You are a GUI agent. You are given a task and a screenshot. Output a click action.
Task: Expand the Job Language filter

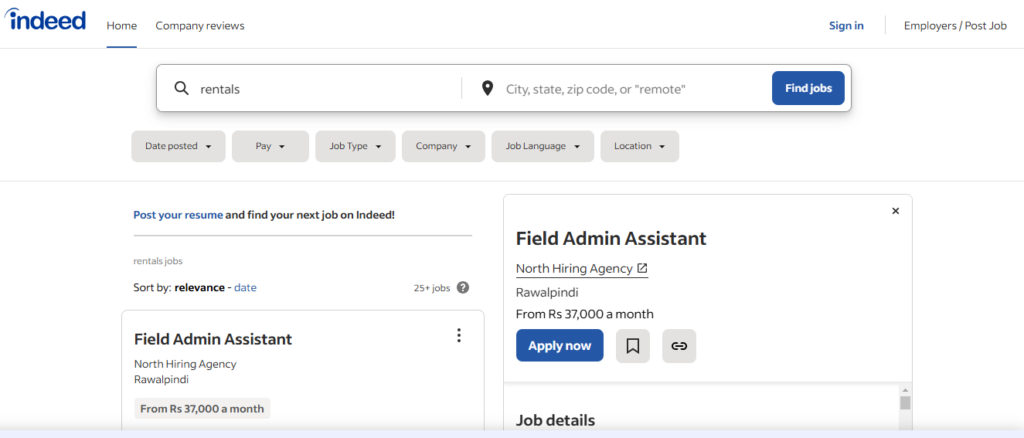[x=543, y=146]
